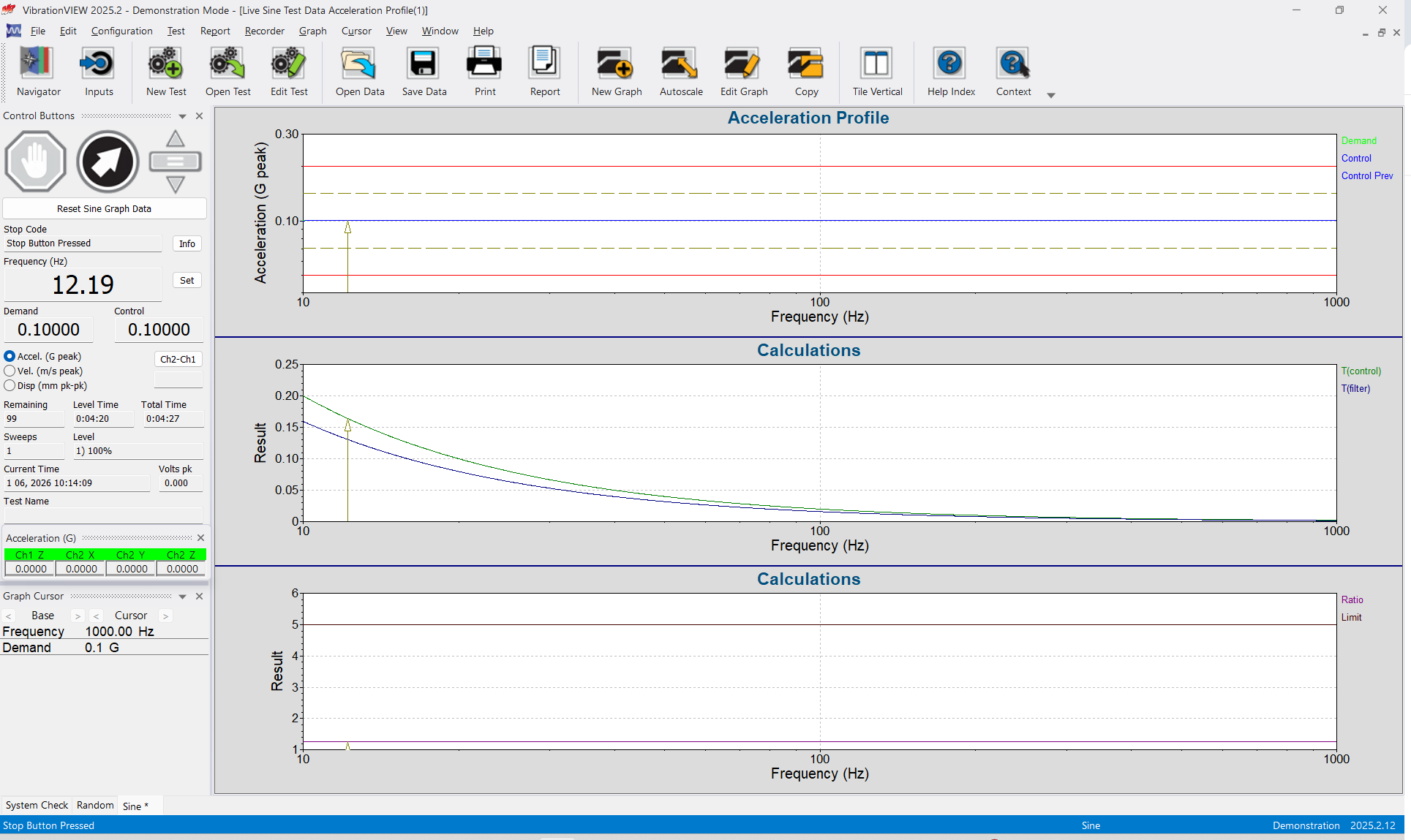Viewport: 1411px width, 840px height.
Task: Open the Navigator panel
Action: coord(37,71)
